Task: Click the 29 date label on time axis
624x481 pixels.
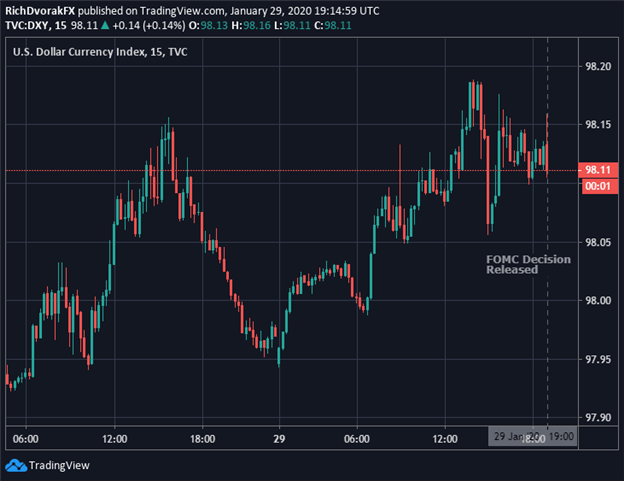Action: point(279,439)
